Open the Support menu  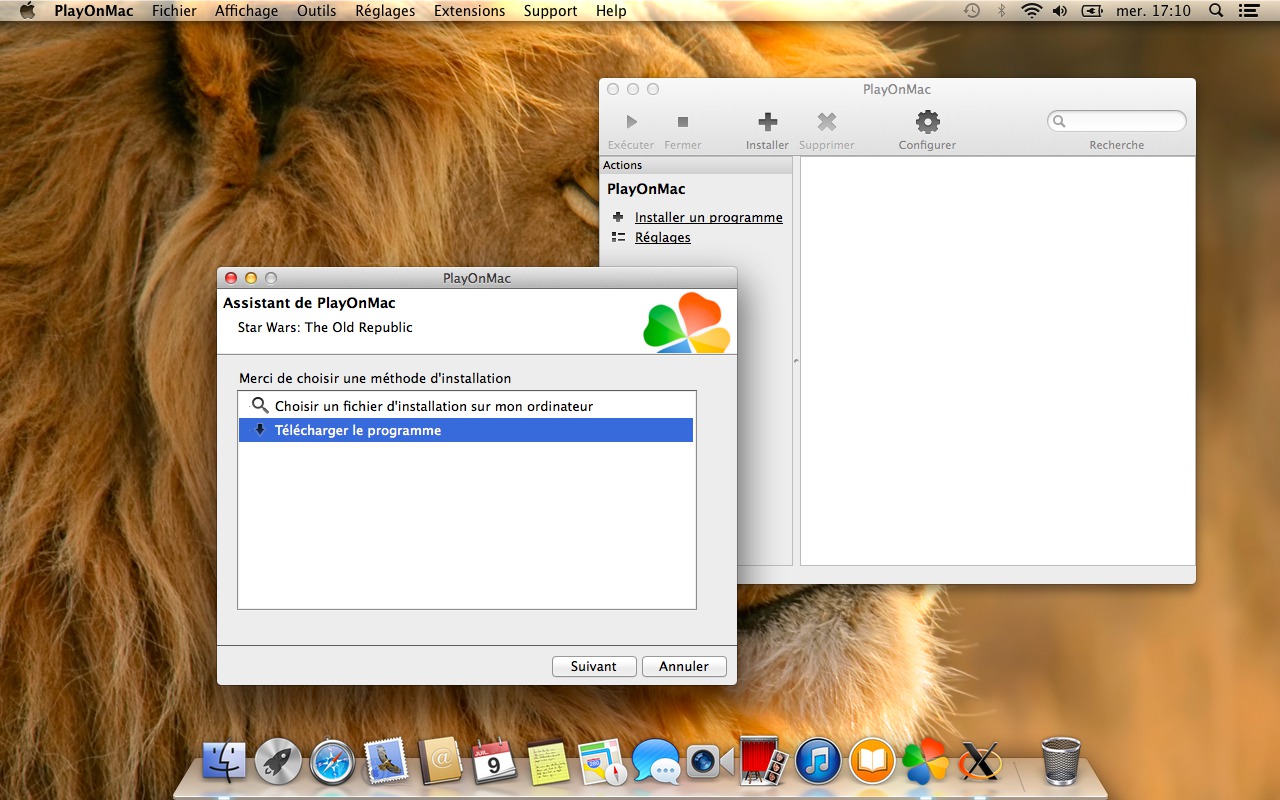click(550, 11)
